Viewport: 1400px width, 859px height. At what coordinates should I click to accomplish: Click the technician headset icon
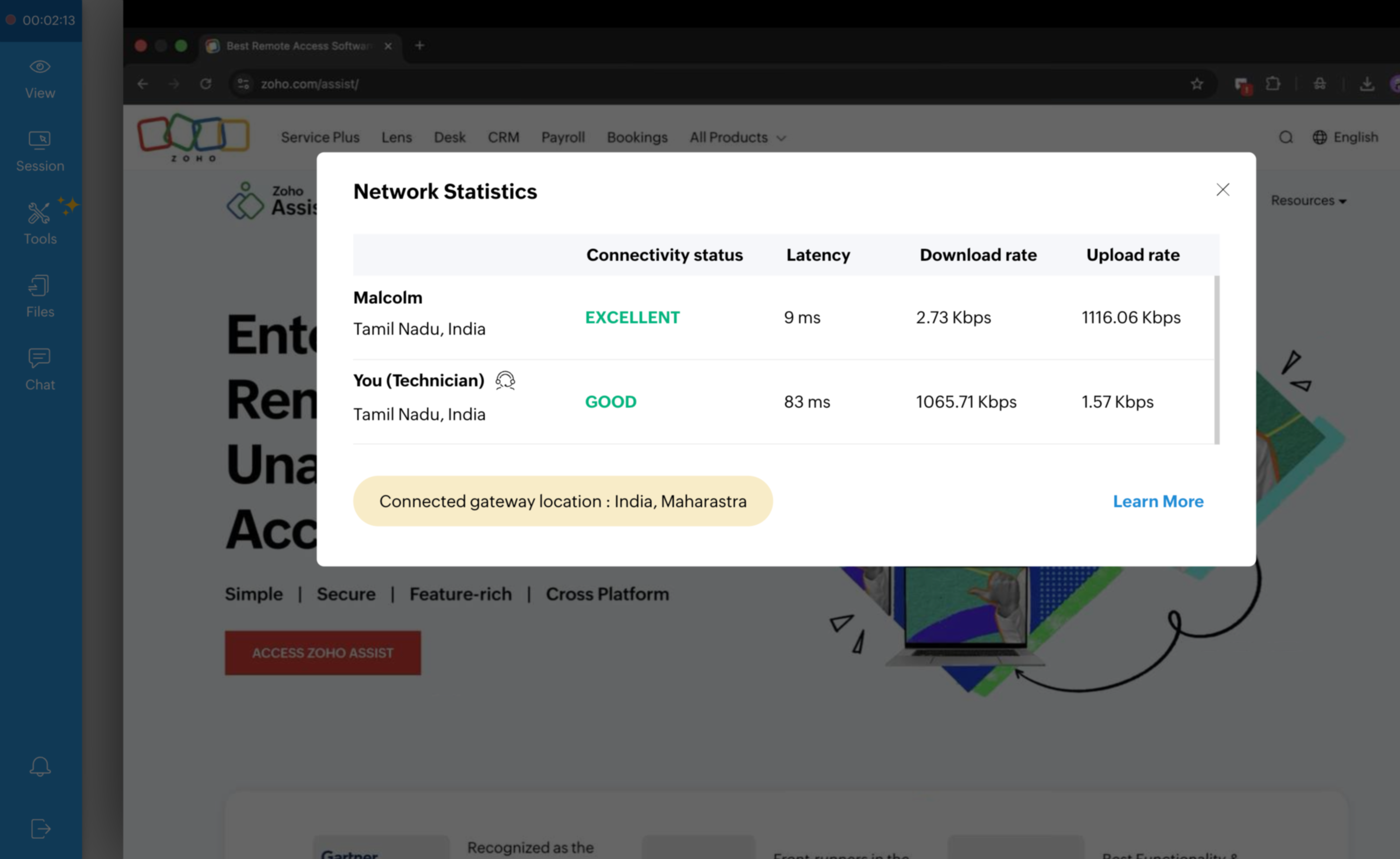point(505,380)
